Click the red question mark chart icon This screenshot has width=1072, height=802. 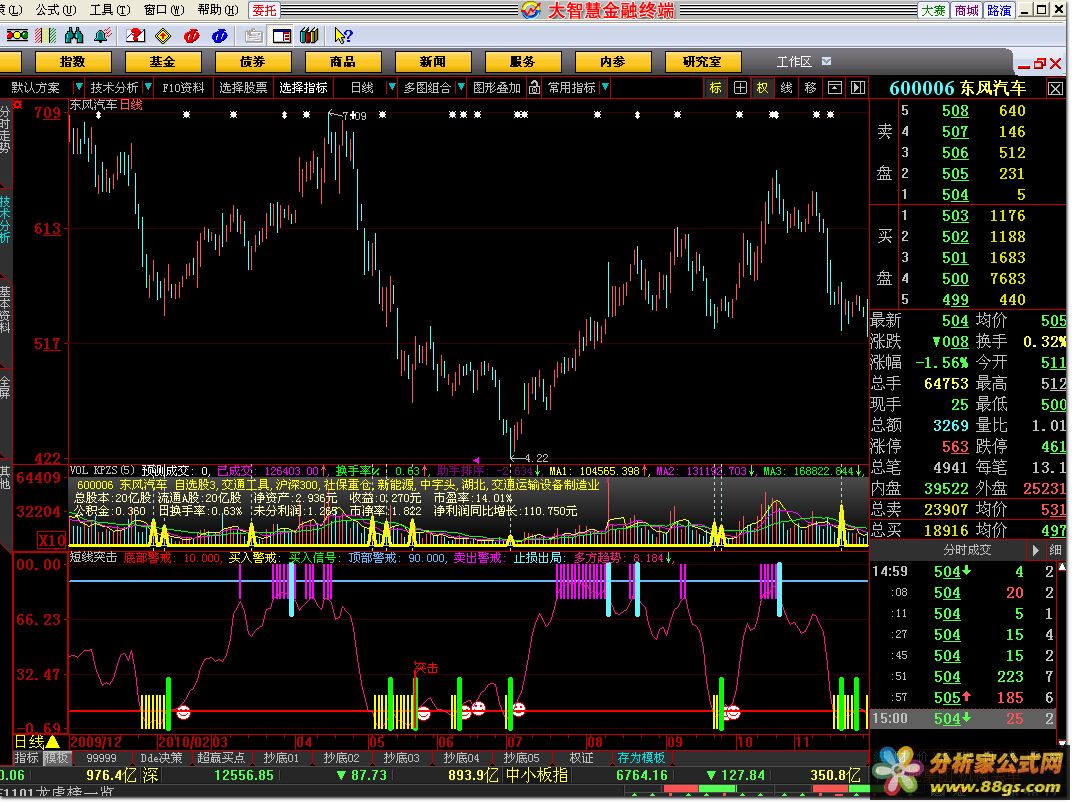135,35
